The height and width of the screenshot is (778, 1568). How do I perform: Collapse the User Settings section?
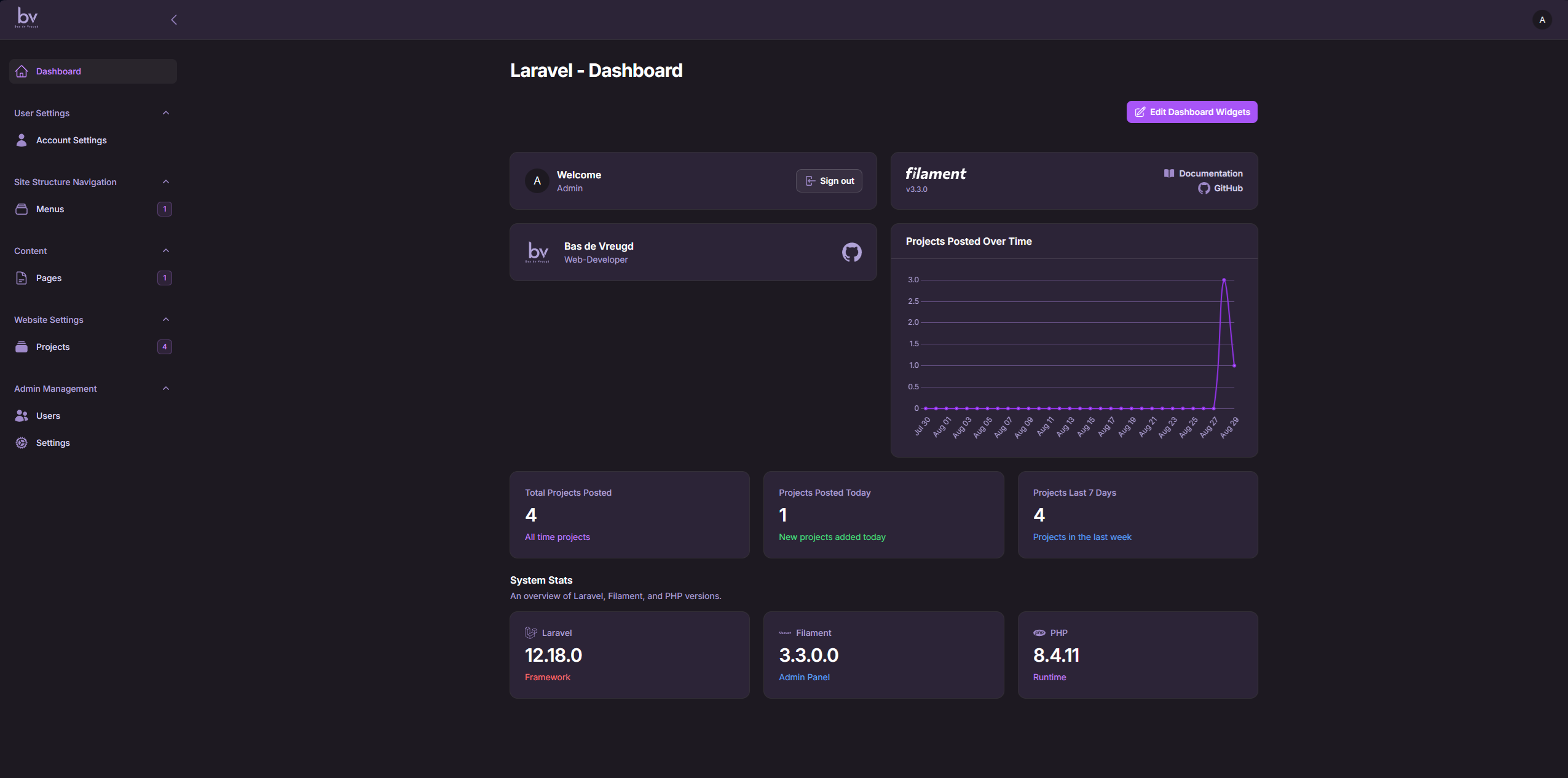coord(165,113)
